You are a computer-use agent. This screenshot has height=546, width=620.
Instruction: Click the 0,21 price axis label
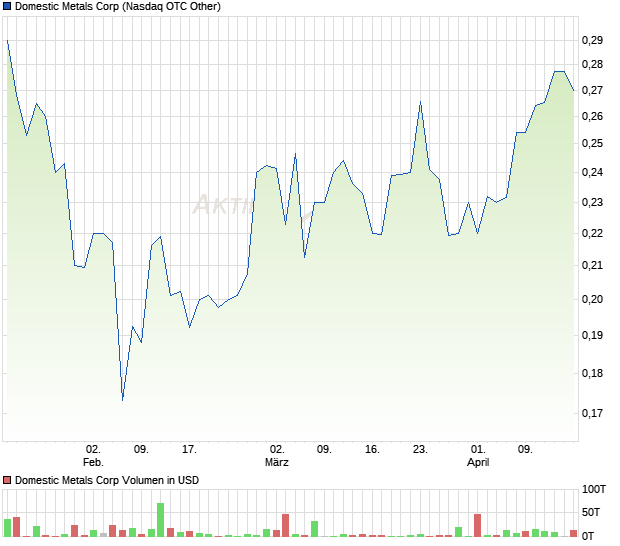pos(592,265)
